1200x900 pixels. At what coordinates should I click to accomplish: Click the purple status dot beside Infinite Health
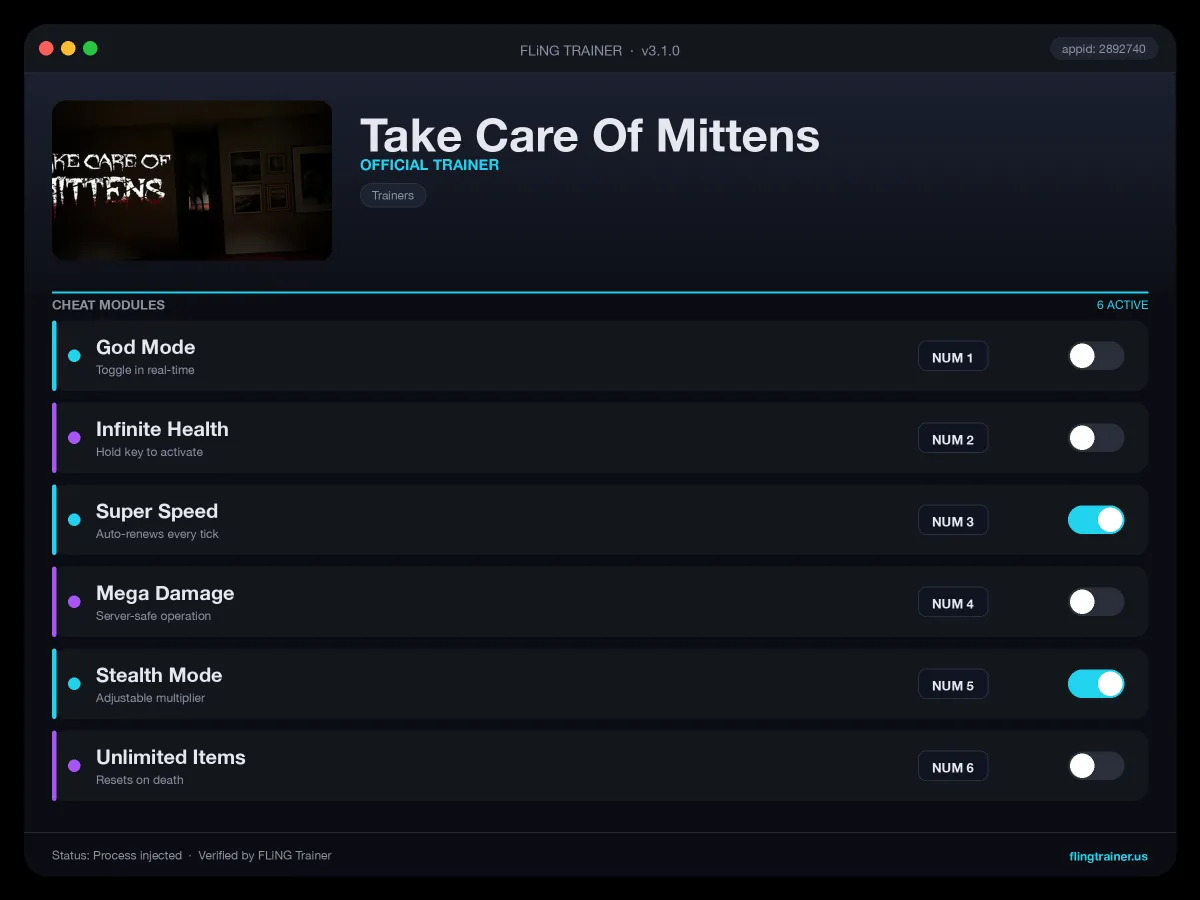point(74,438)
